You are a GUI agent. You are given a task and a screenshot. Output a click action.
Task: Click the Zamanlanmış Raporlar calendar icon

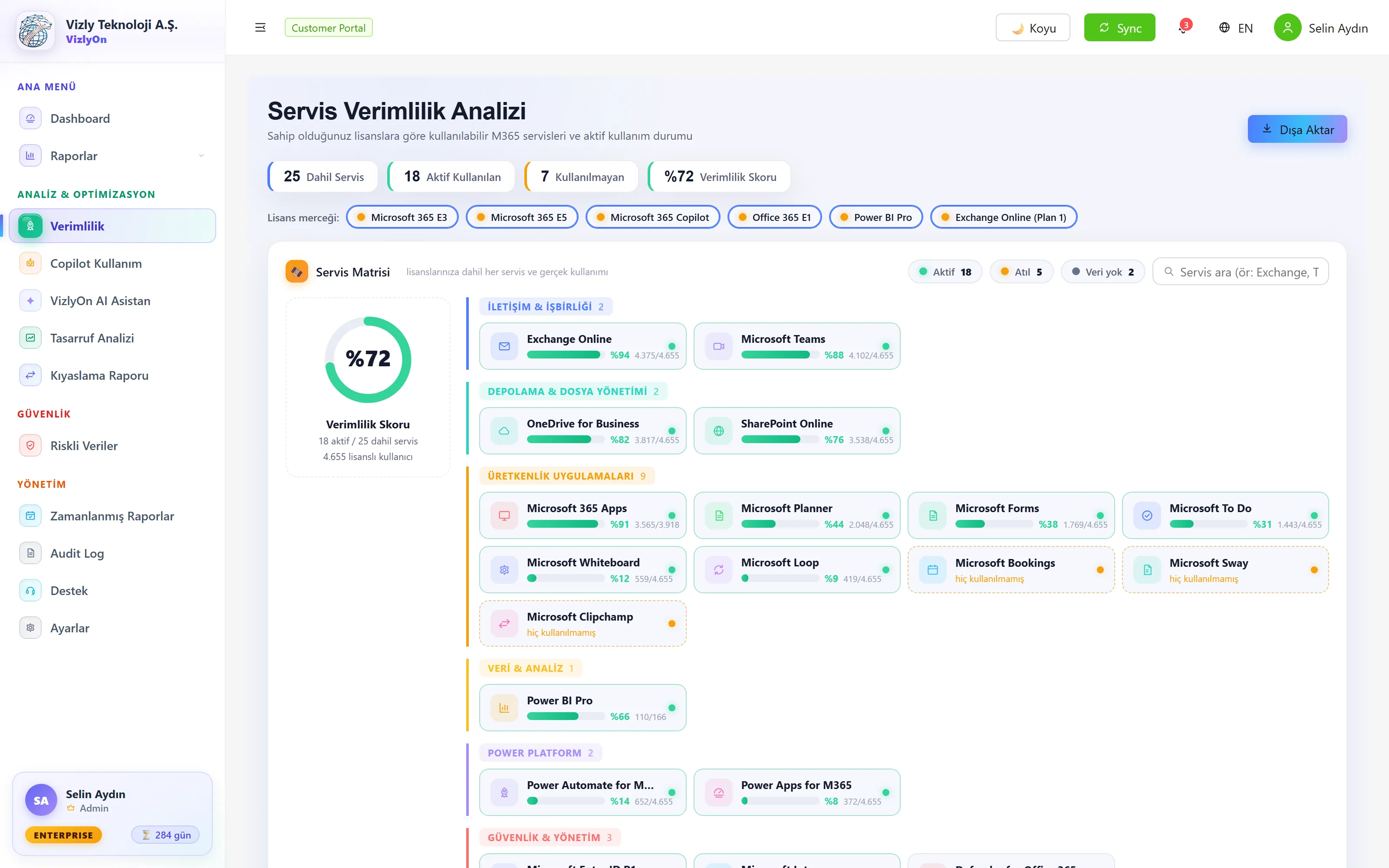[30, 516]
